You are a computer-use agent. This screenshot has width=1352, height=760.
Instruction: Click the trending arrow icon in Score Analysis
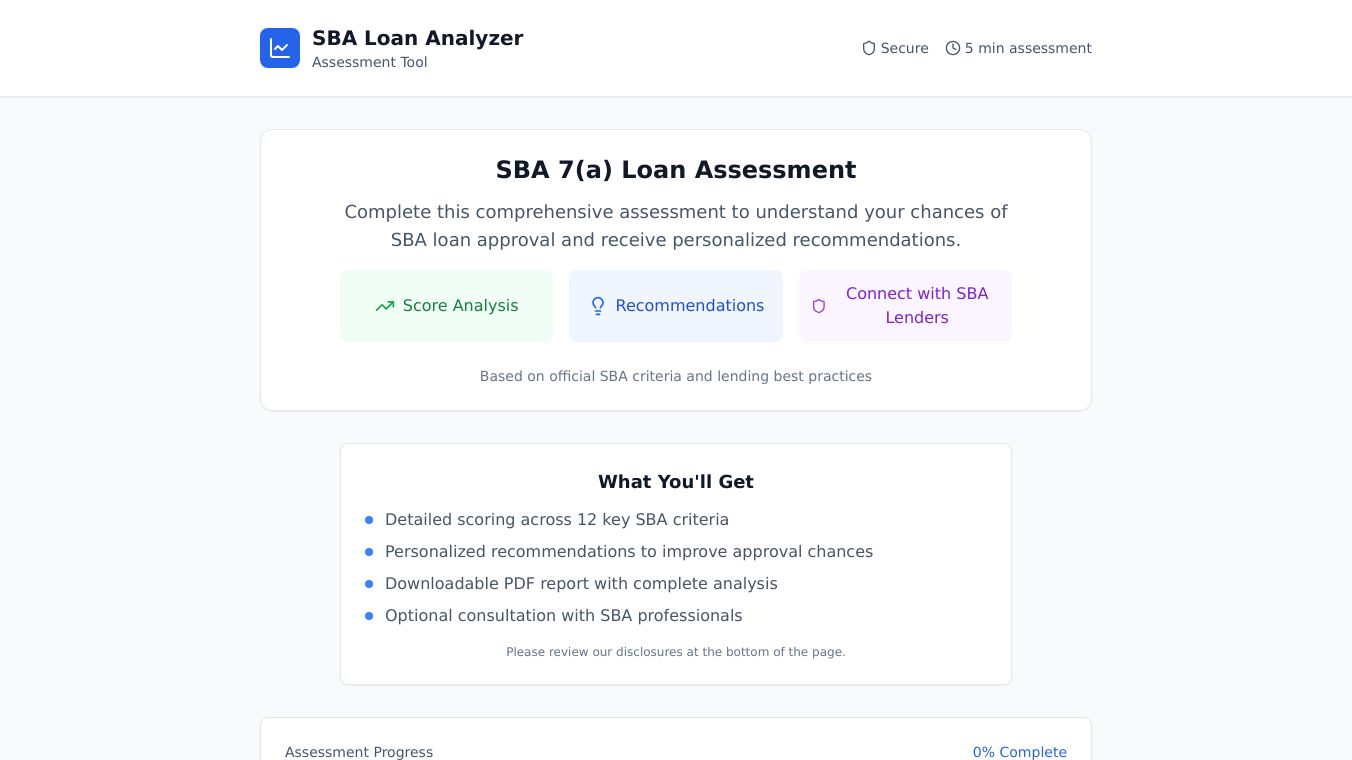385,306
